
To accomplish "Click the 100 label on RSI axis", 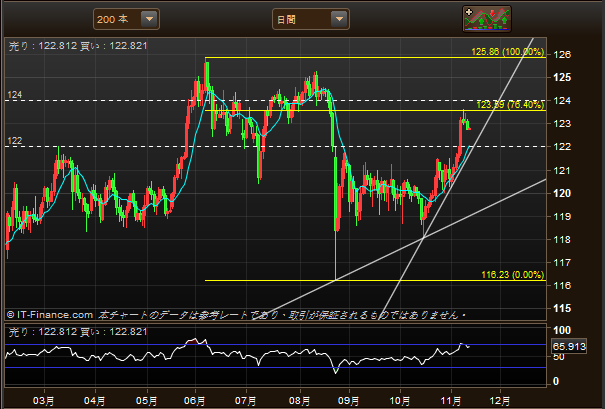I will [x=562, y=330].
